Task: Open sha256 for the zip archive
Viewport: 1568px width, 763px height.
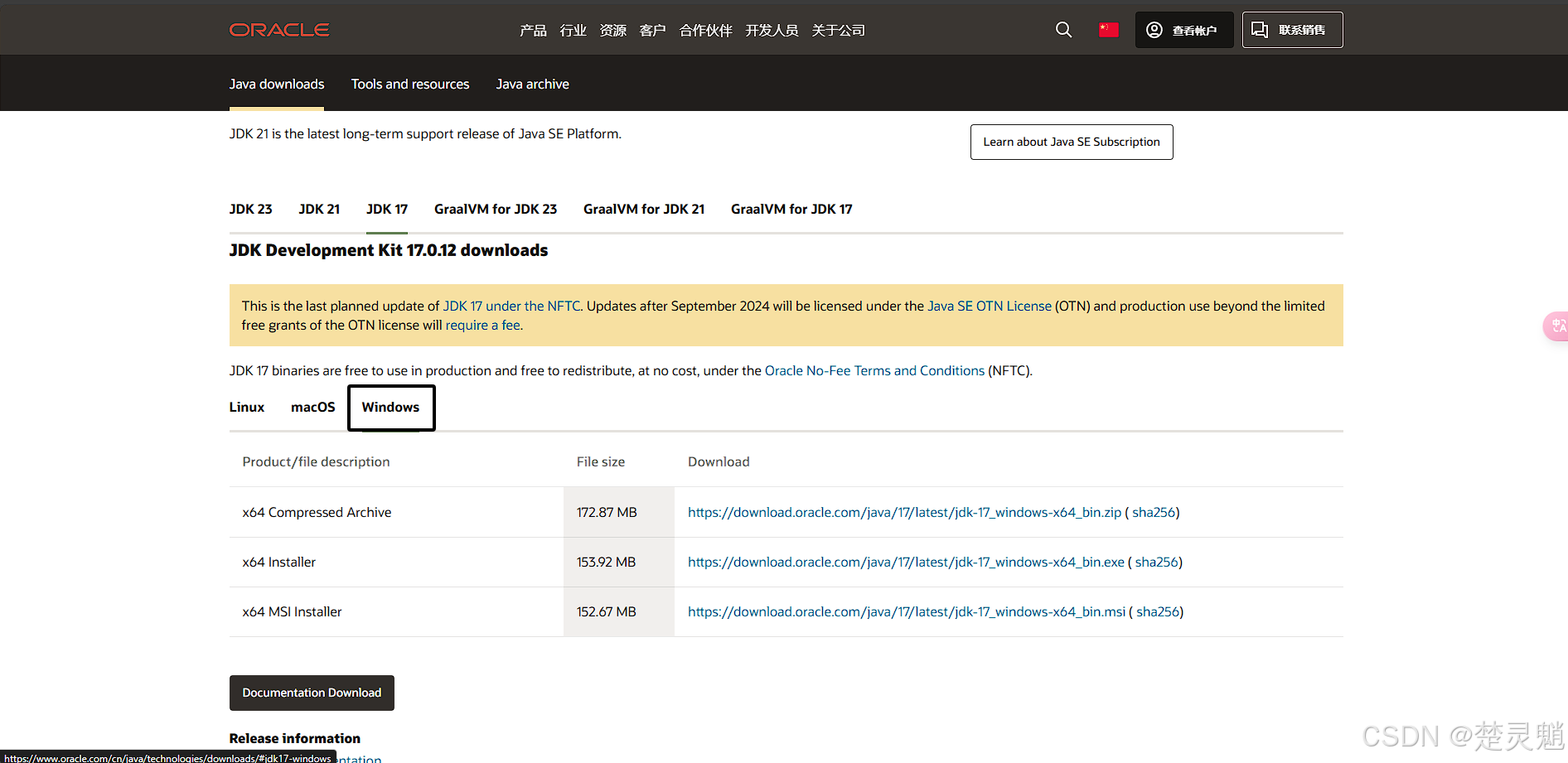Action: (x=1154, y=513)
